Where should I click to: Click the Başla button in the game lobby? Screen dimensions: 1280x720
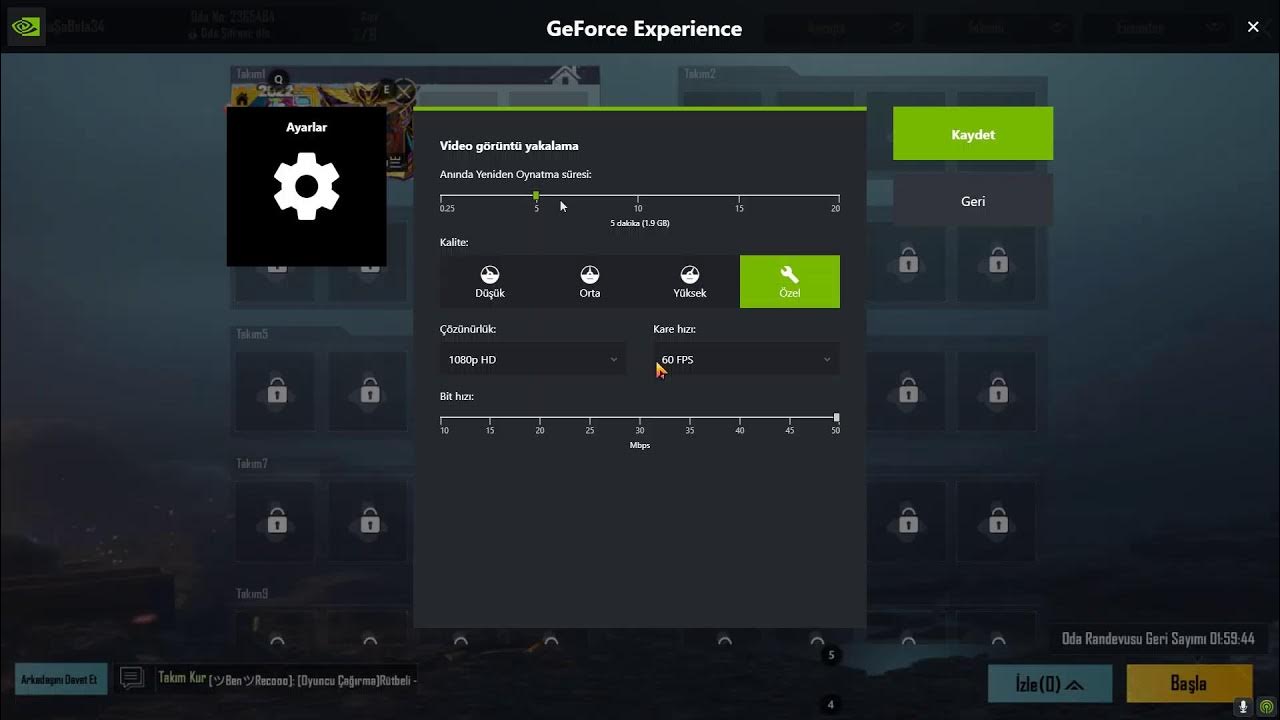[x=1189, y=684]
